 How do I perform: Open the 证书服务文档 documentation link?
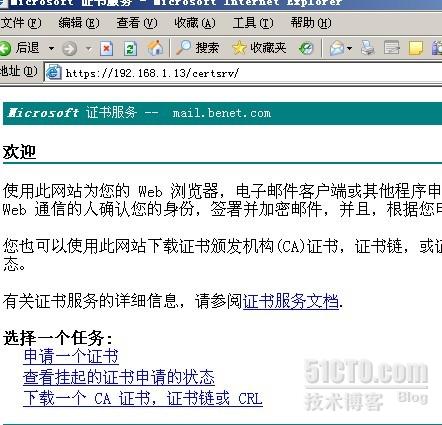(291, 301)
